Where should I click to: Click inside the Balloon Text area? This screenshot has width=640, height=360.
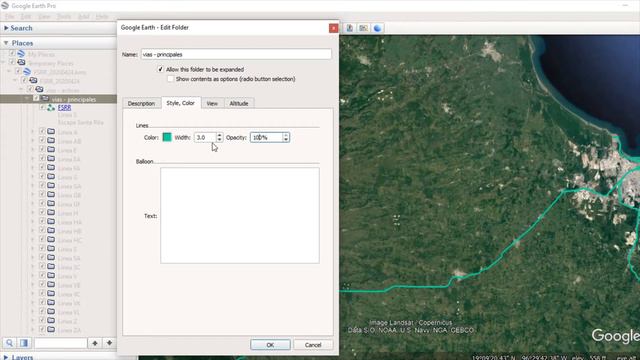[240, 216]
